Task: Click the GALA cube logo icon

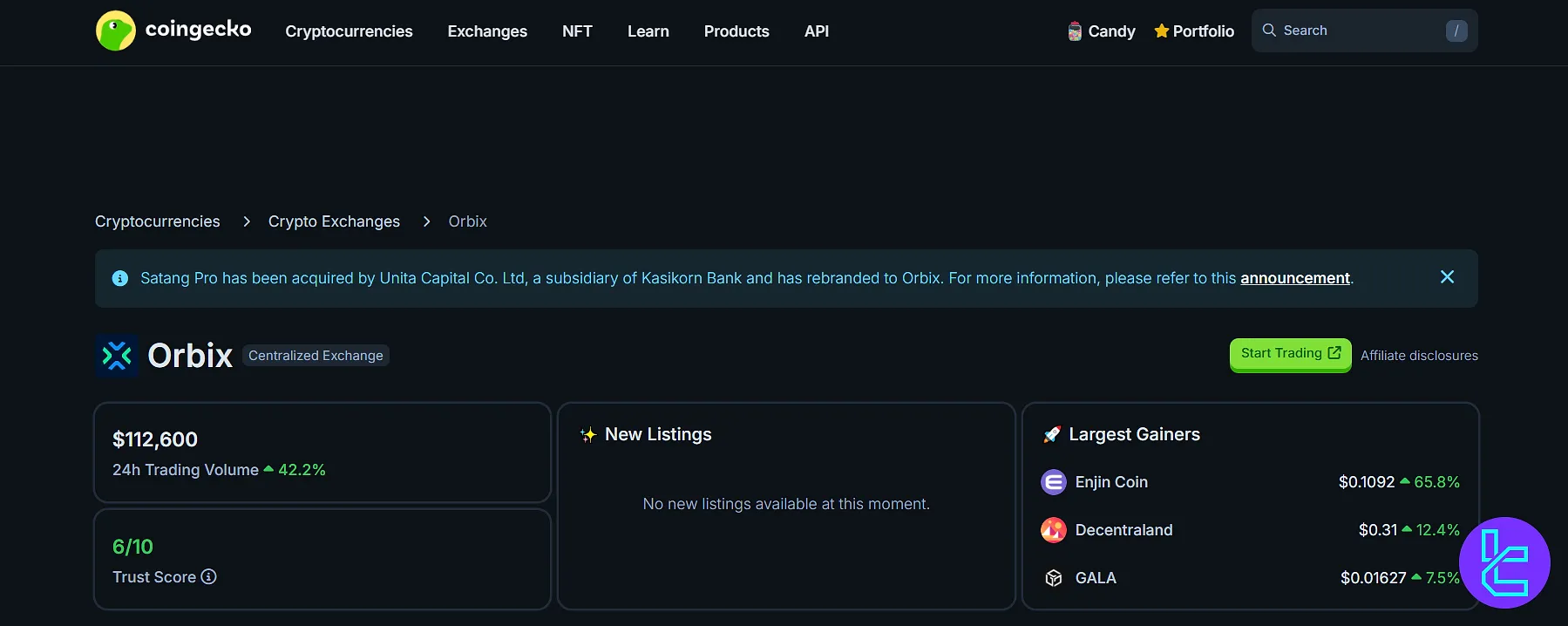Action: pyautogui.click(x=1054, y=578)
